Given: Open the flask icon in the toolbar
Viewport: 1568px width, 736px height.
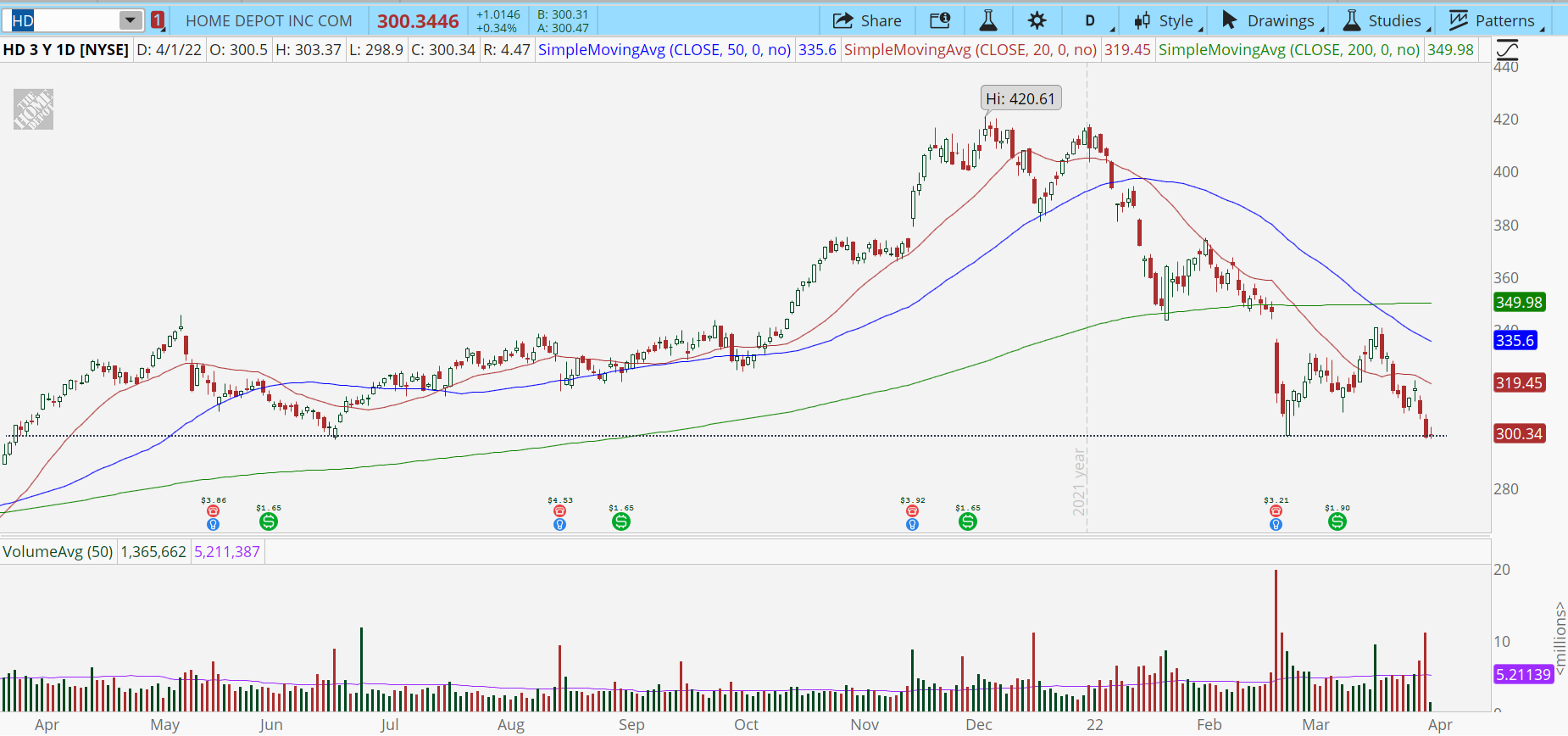Looking at the screenshot, I should [988, 20].
